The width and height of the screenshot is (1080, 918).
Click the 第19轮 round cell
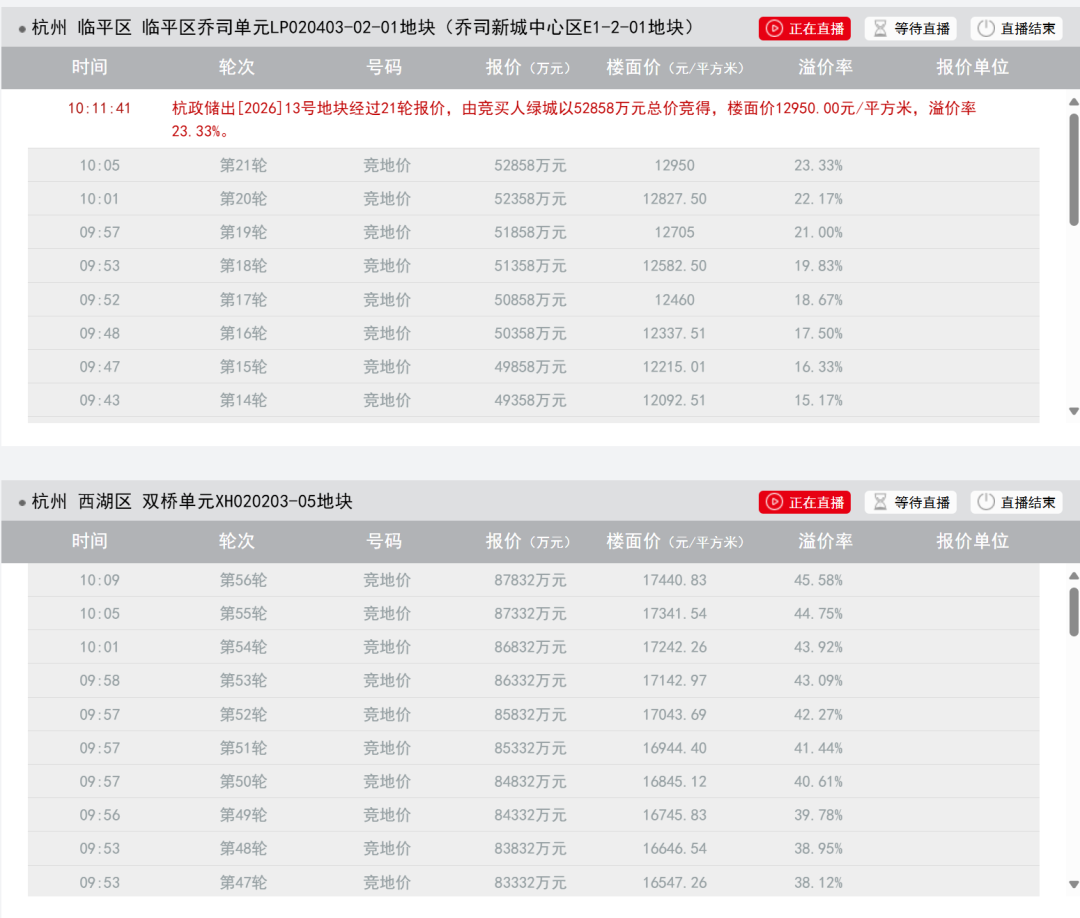(243, 232)
